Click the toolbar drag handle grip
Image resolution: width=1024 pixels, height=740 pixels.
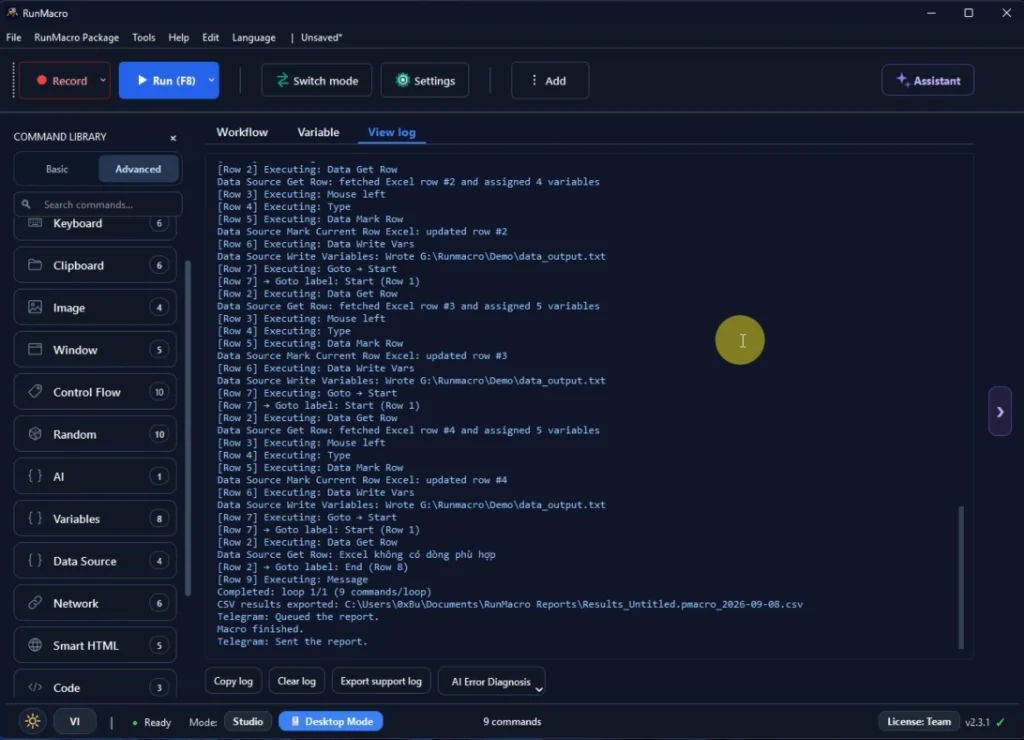pos(13,80)
